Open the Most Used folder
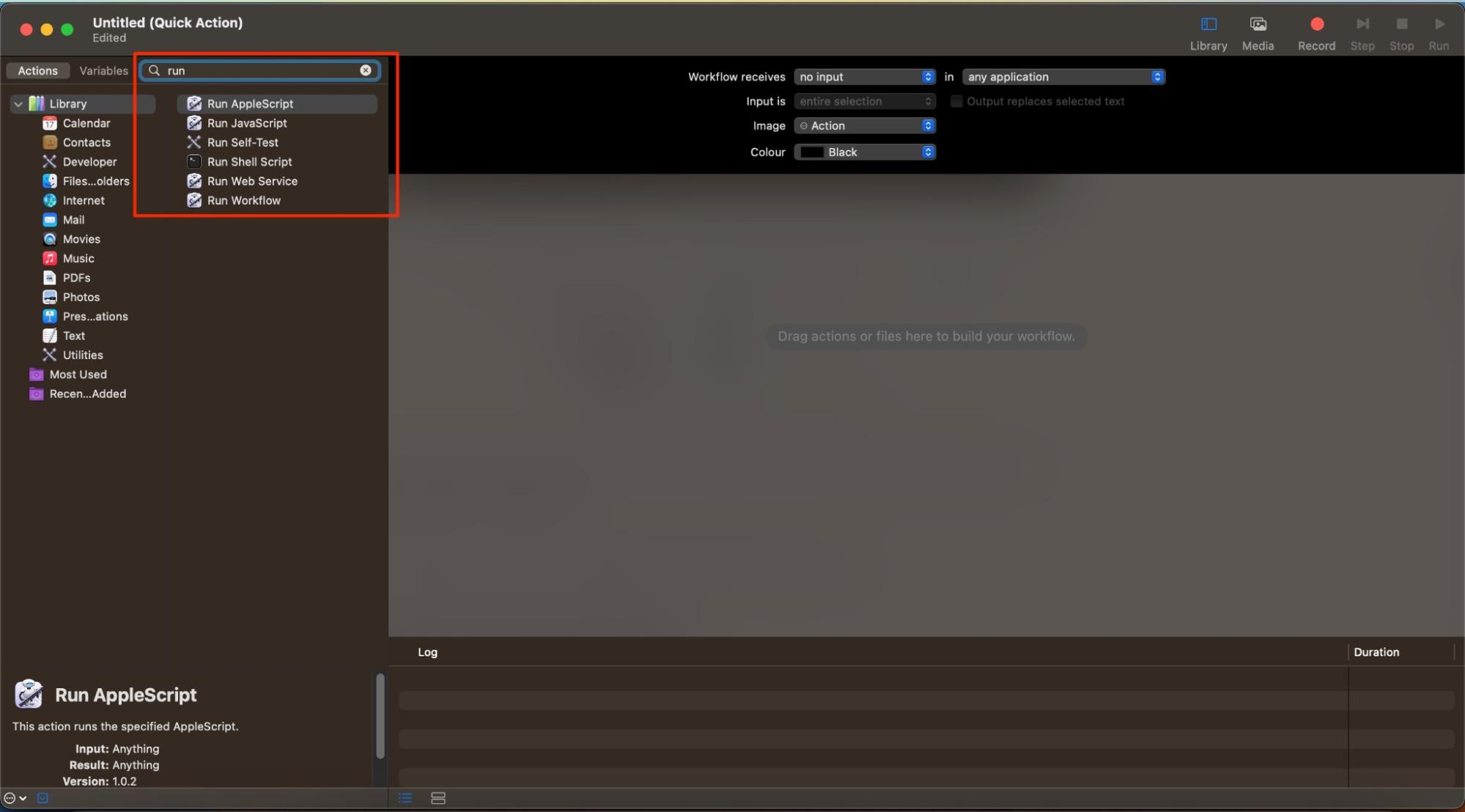Screen dimensions: 1465x812 tap(83, 374)
